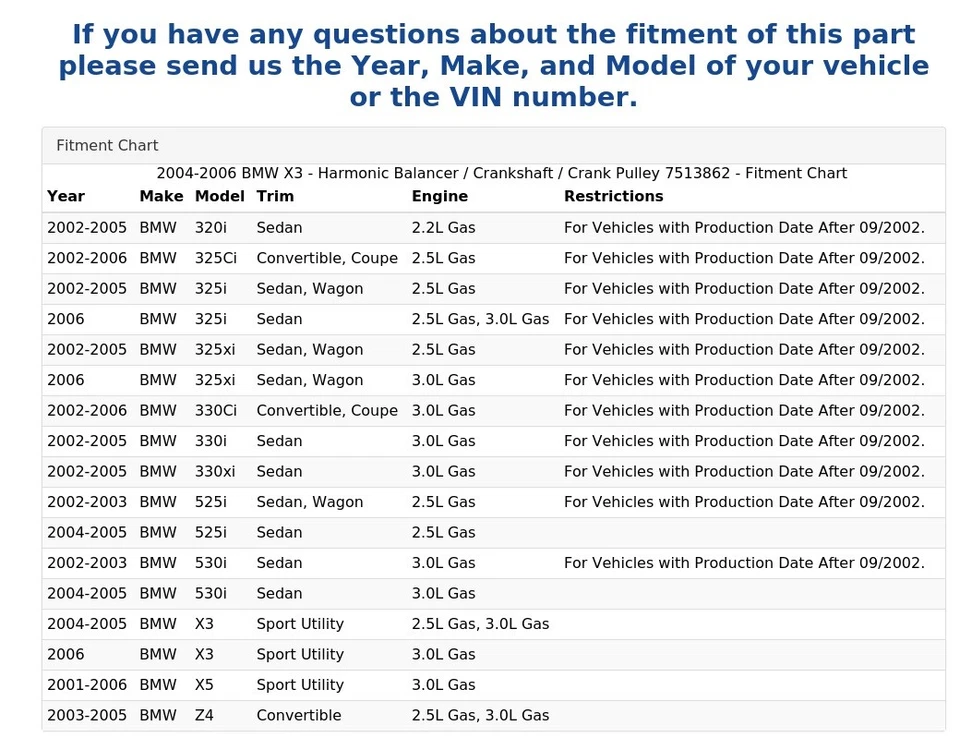Viewport: 960px width, 750px height.
Task: Click the Fitment Chart panel header
Action: pyautogui.click(x=107, y=145)
